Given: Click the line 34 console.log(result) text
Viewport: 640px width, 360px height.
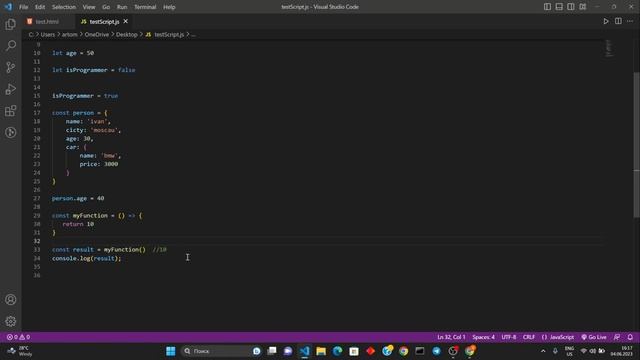Looking at the screenshot, I should click(x=87, y=258).
